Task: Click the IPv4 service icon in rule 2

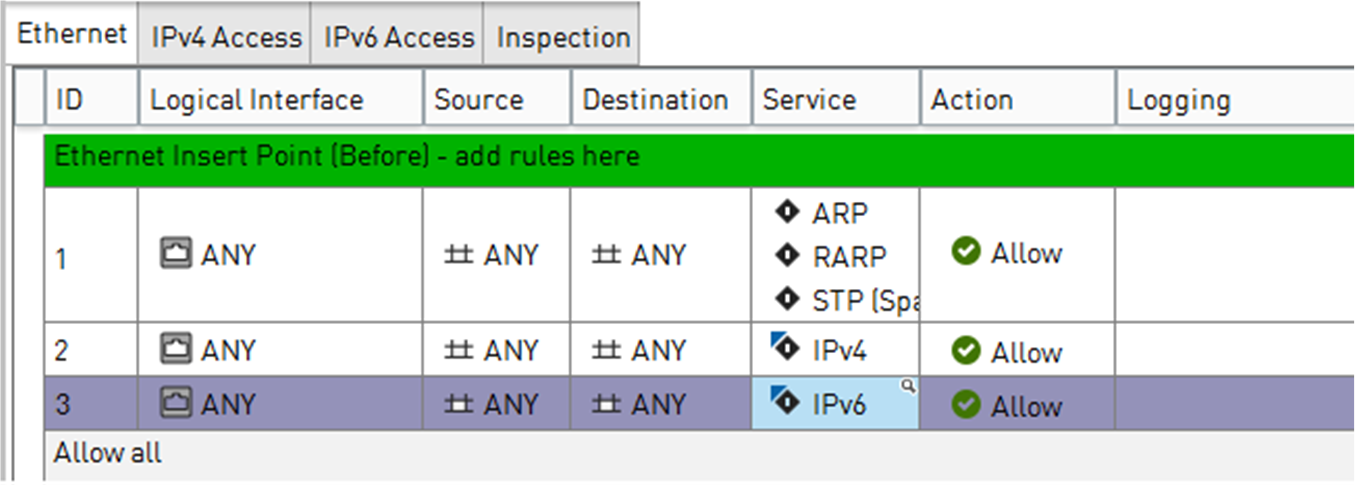Action: (x=784, y=347)
